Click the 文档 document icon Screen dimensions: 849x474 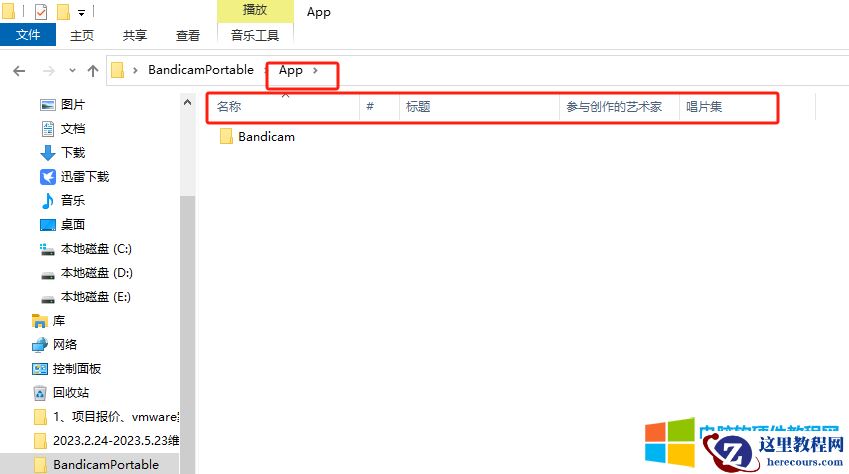[x=48, y=129]
